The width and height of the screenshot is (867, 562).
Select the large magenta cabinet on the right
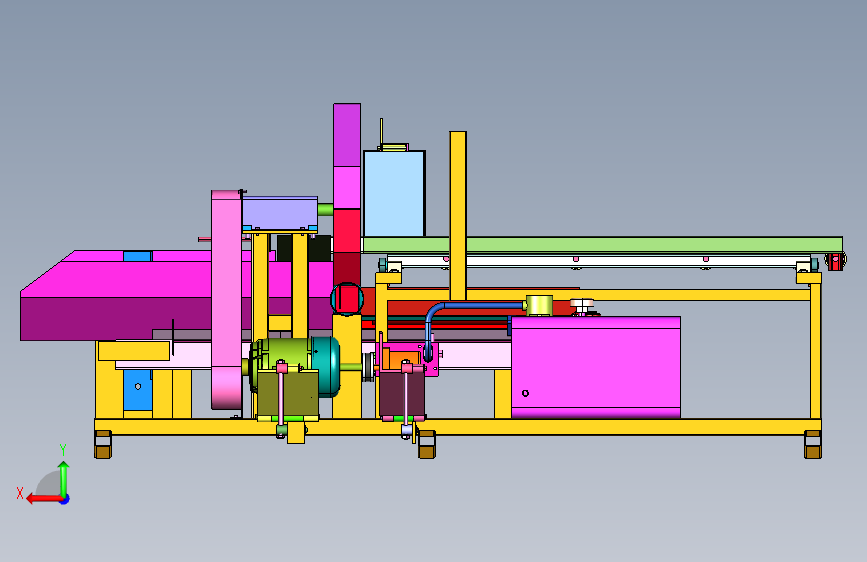click(596, 367)
